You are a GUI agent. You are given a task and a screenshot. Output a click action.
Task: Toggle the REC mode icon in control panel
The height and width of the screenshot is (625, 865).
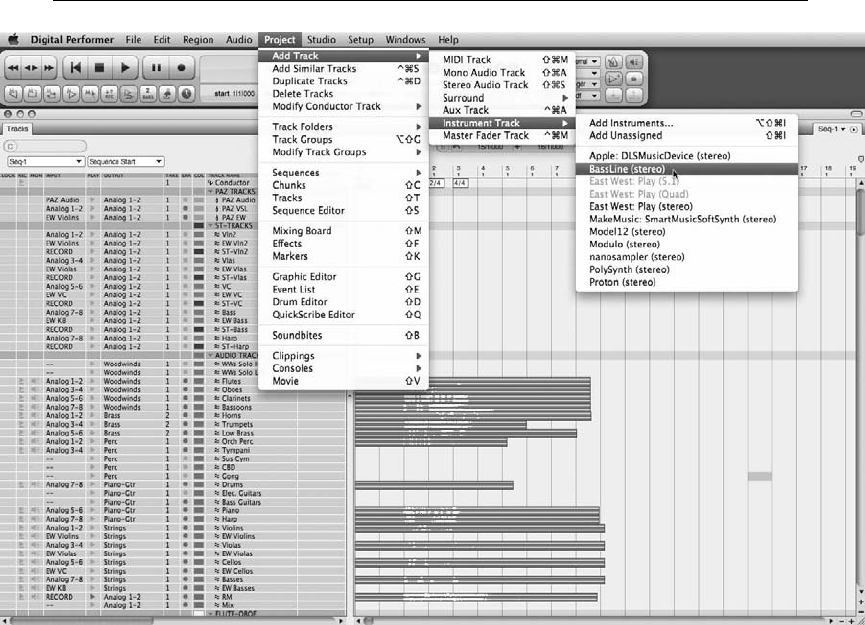(109, 94)
